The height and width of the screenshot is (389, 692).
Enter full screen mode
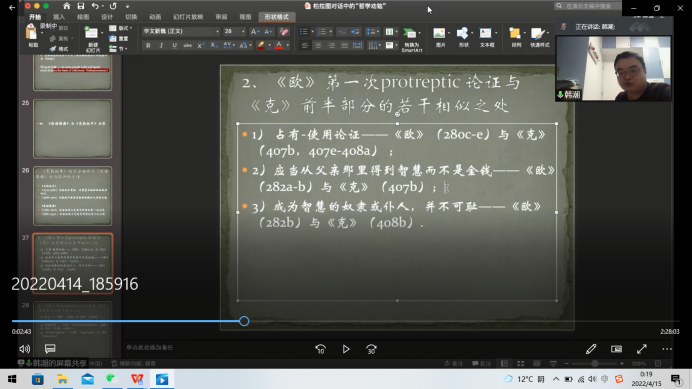(x=642, y=349)
